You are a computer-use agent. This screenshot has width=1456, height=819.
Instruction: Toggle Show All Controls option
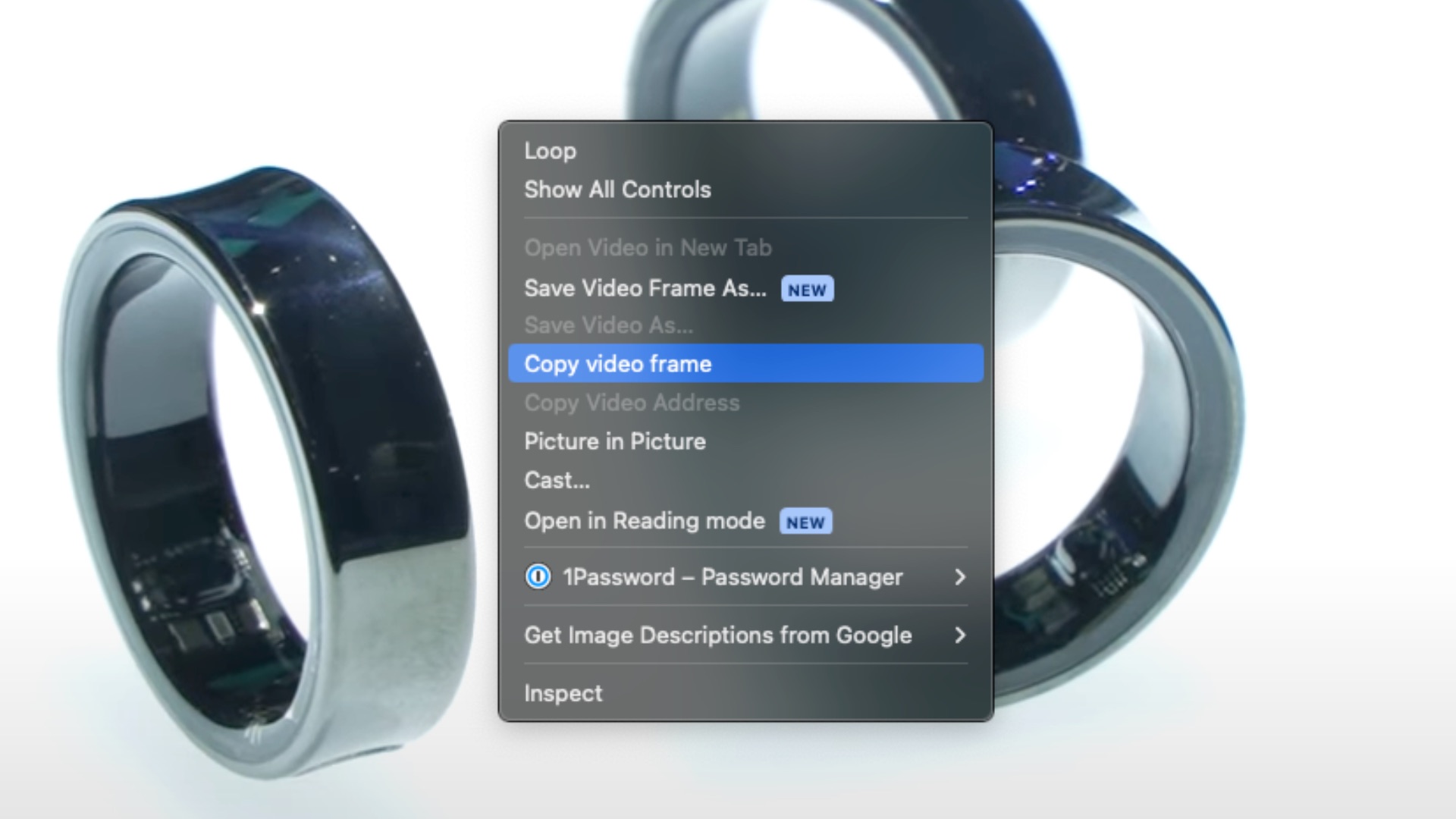tap(617, 190)
